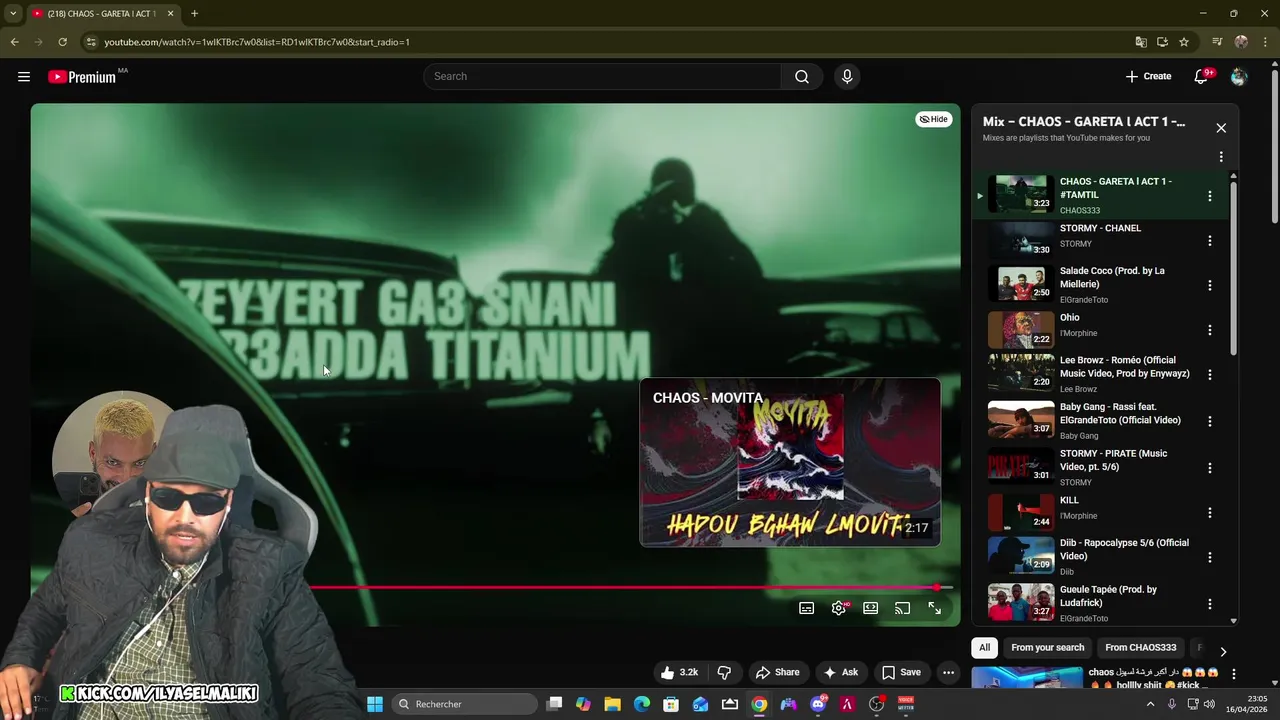Share this video
The image size is (1280, 720).
tap(778, 672)
